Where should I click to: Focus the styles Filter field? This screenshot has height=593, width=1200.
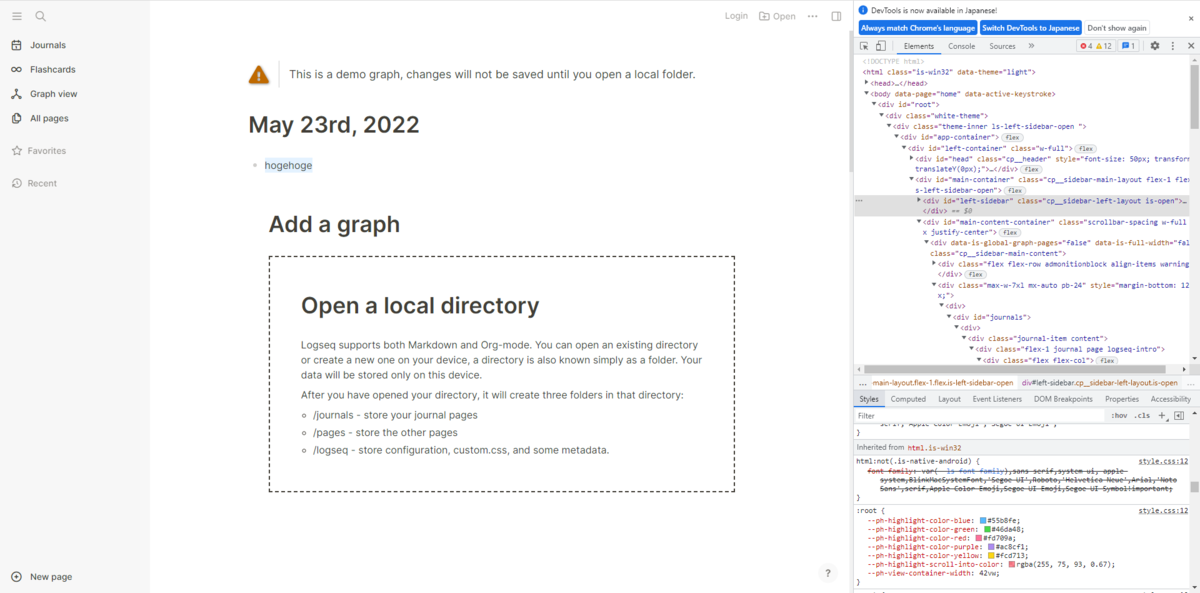980,415
